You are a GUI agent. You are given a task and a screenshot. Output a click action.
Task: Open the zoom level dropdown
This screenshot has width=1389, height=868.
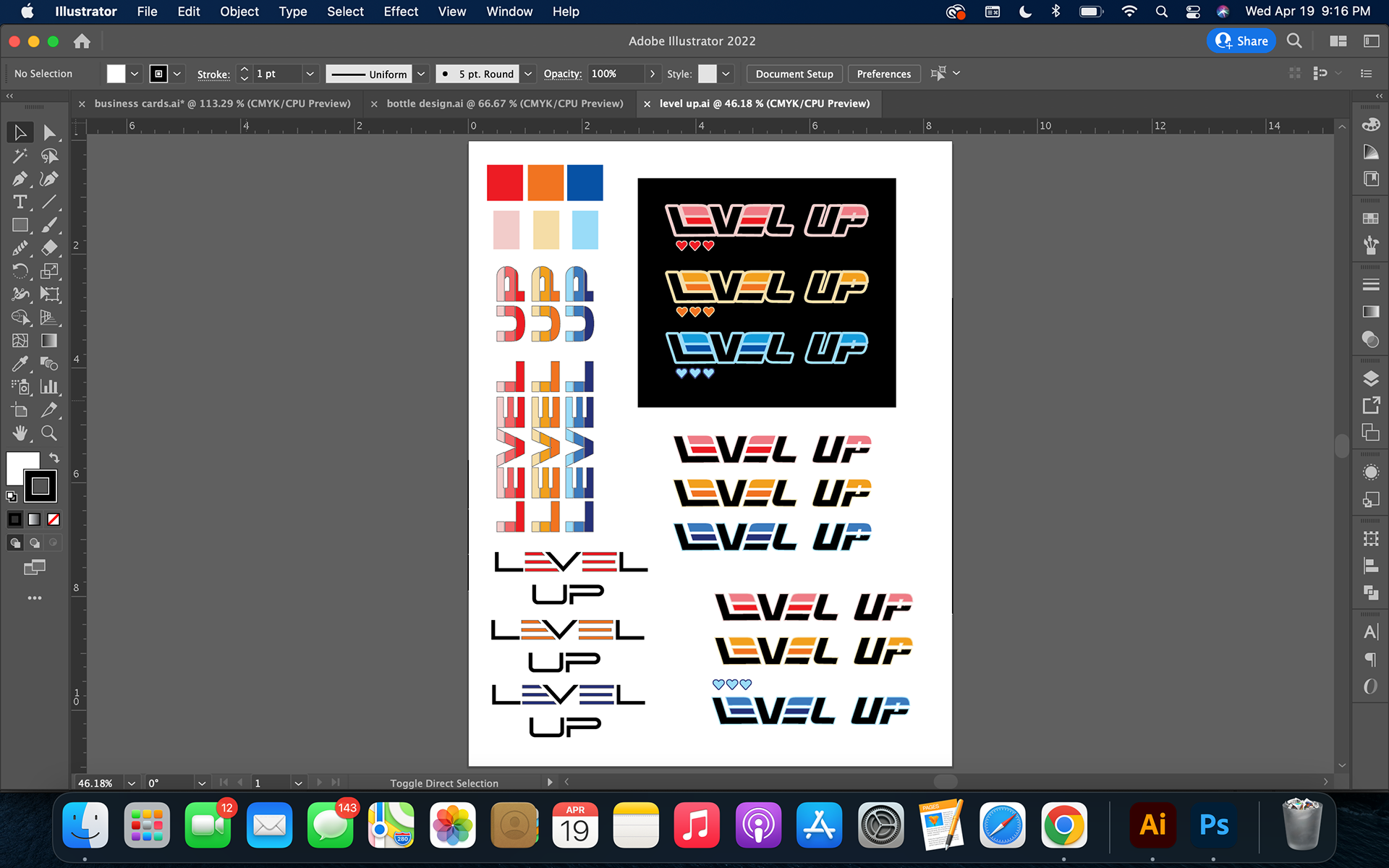pos(131,783)
